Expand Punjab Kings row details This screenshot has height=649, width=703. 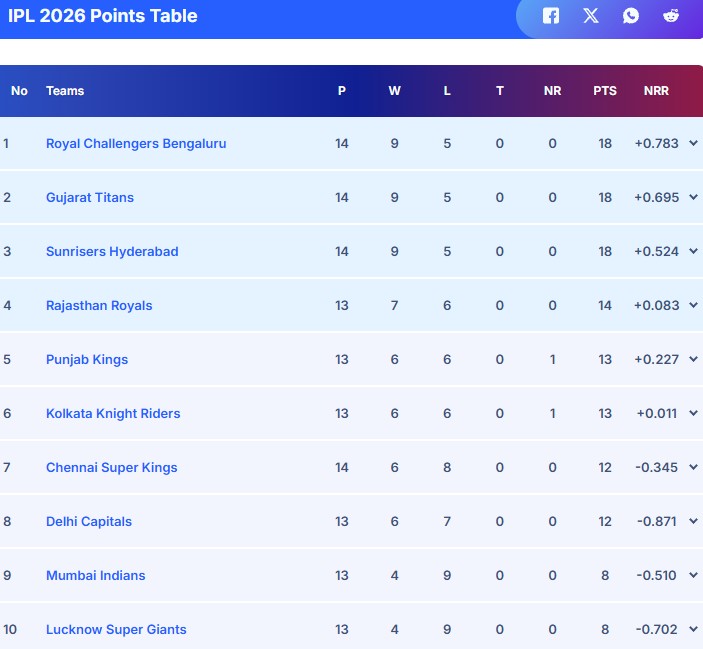coord(693,359)
